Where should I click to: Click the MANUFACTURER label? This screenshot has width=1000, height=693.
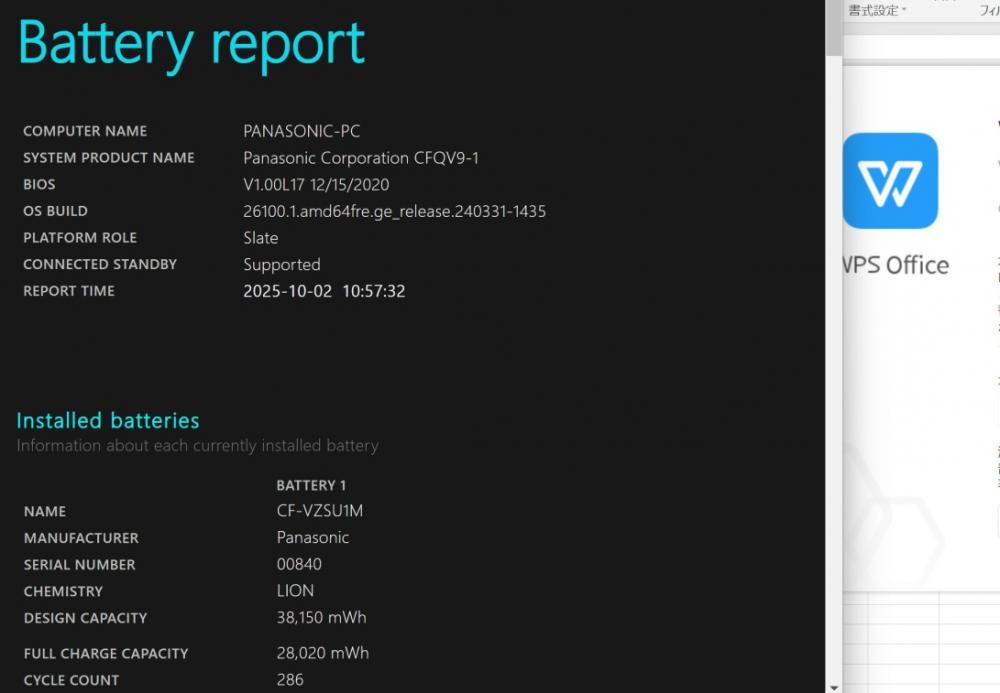pos(81,538)
